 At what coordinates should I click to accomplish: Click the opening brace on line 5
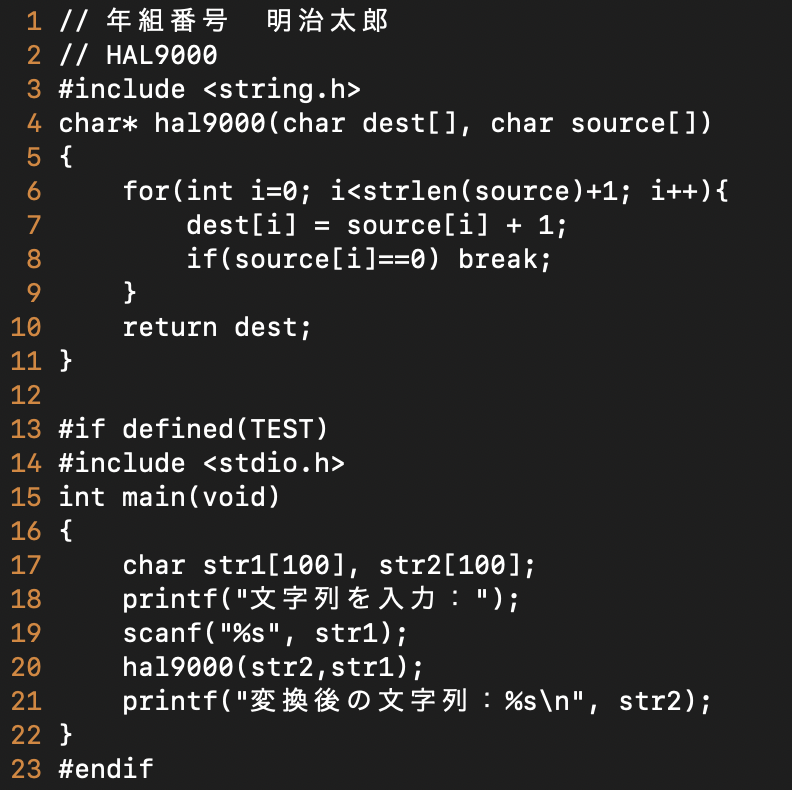tap(66, 157)
